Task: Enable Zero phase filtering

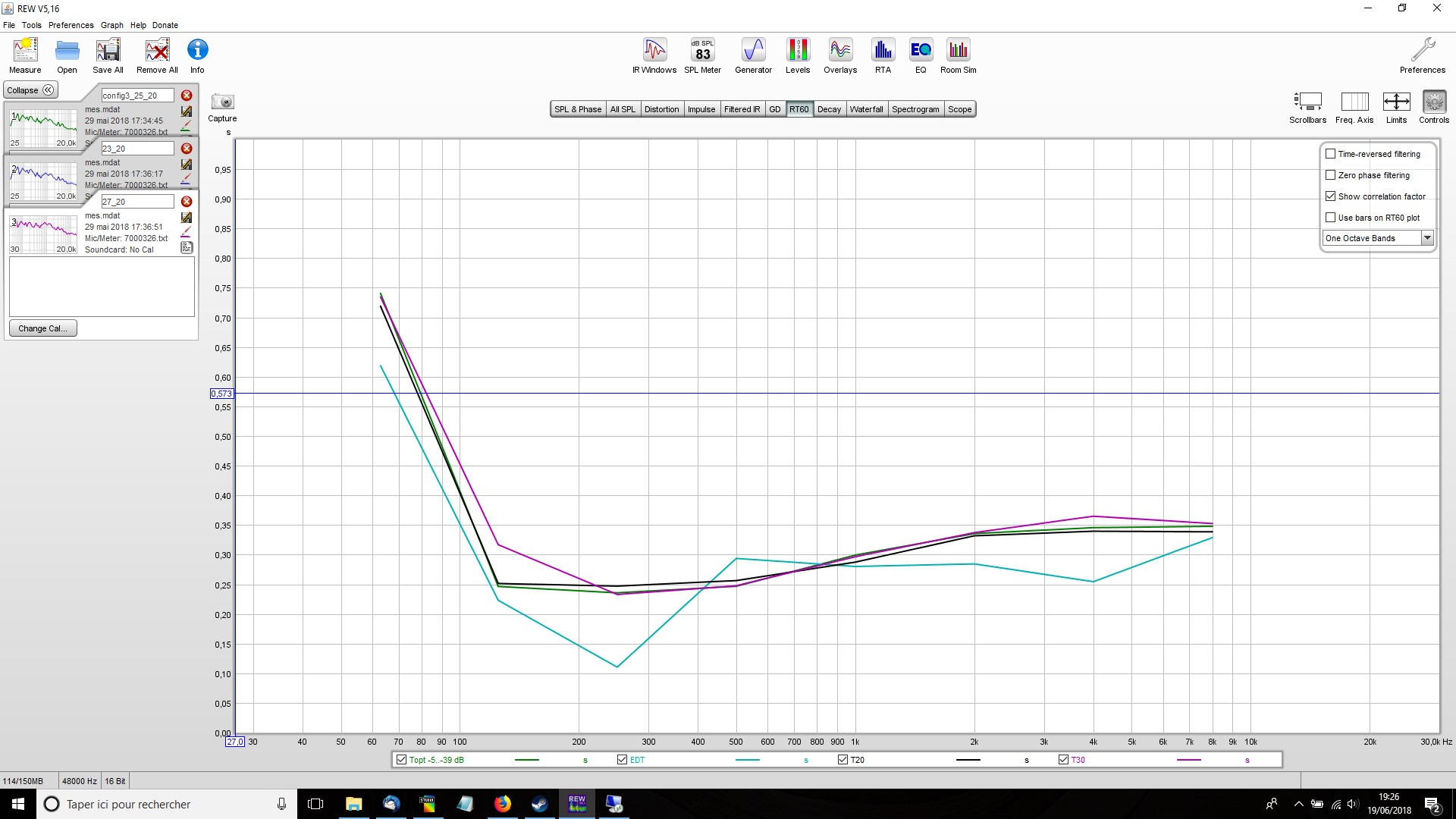Action: coord(1330,175)
